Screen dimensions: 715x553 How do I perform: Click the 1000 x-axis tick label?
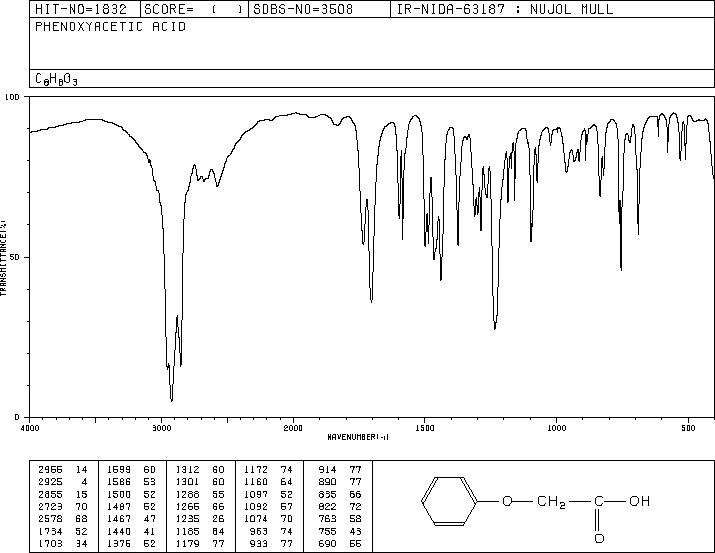tap(557, 428)
